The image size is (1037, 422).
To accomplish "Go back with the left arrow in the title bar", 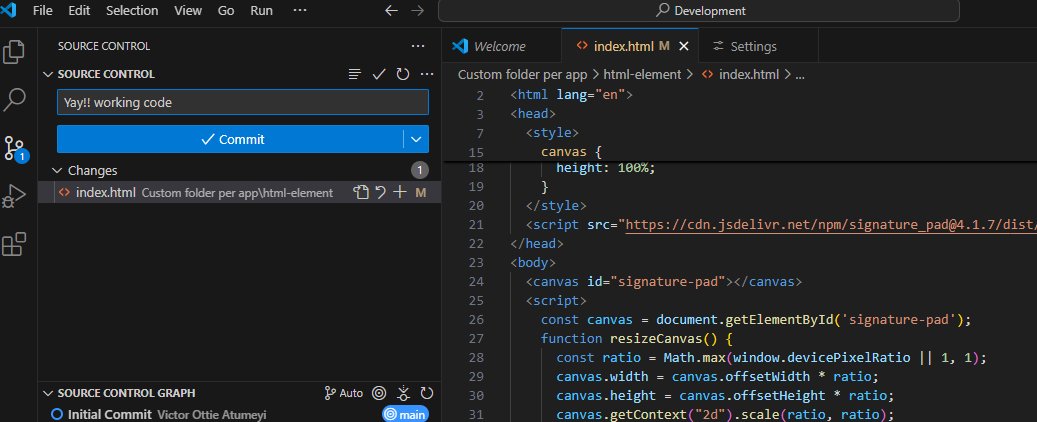I will (392, 11).
